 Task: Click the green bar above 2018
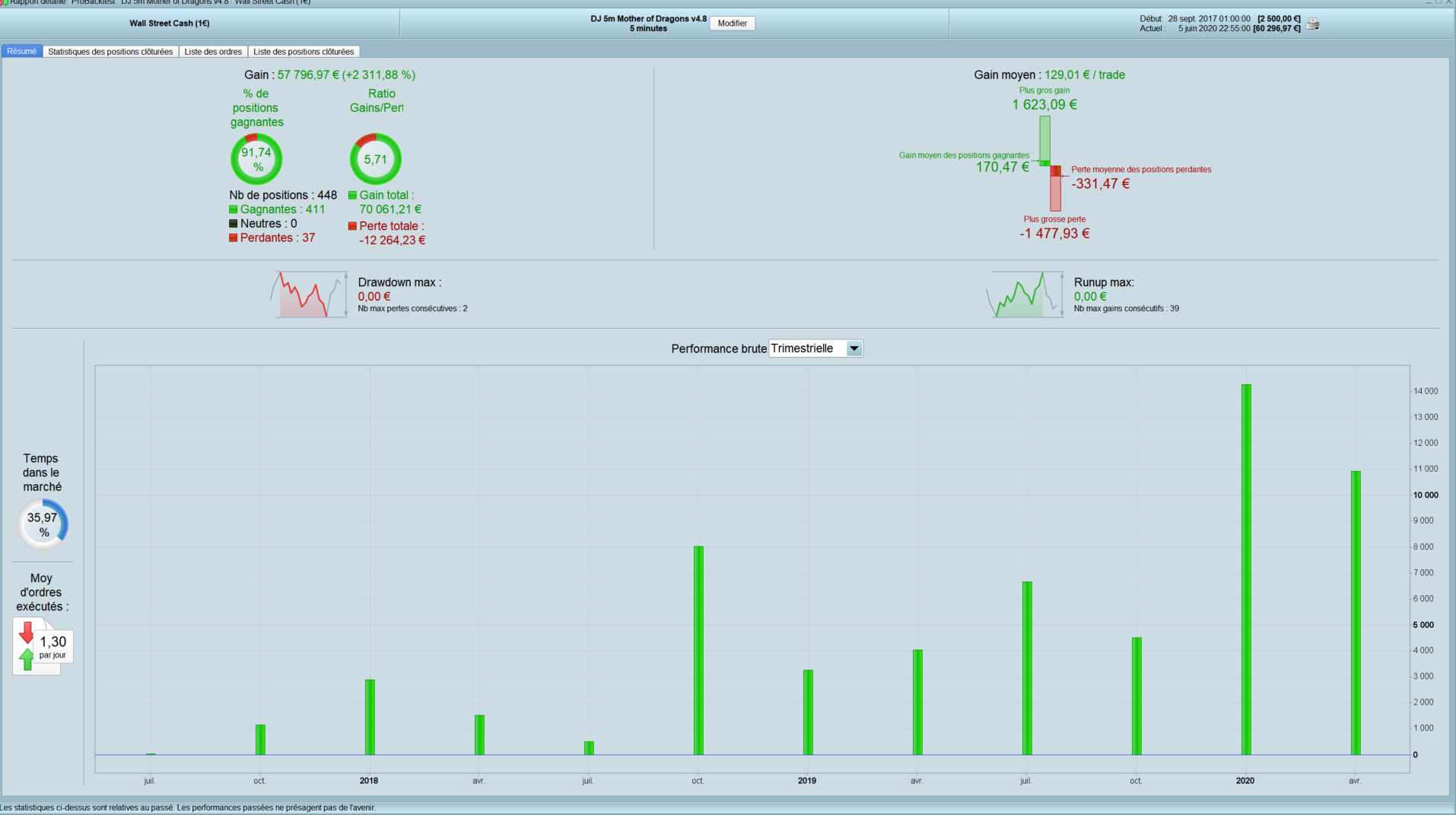370,717
